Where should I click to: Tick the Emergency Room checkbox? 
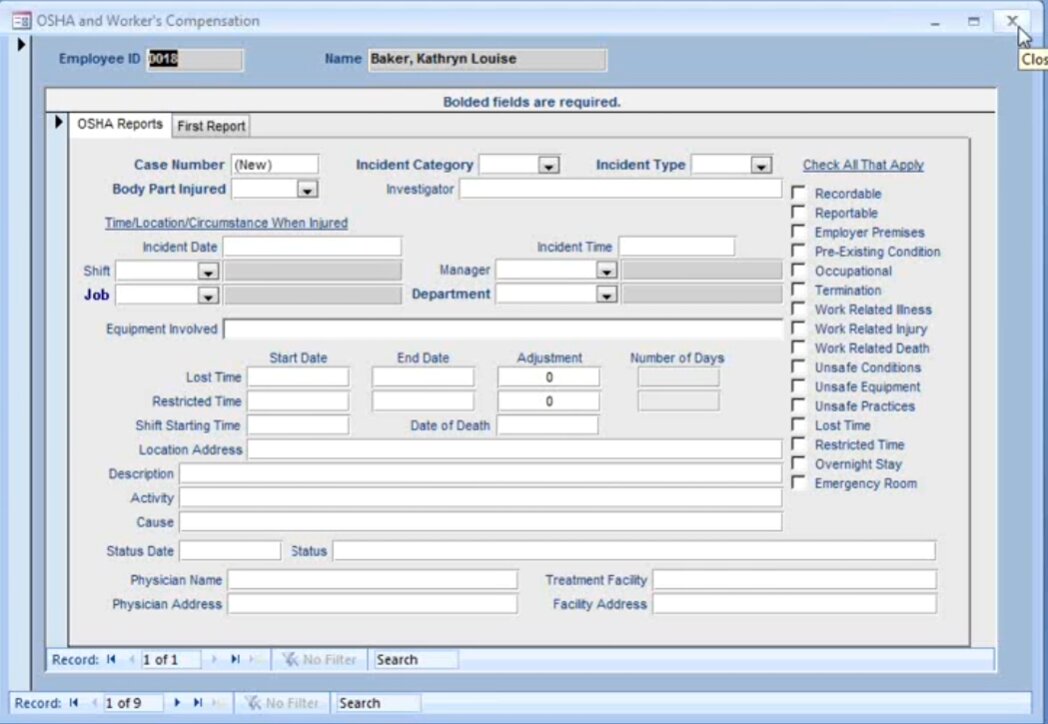798,483
